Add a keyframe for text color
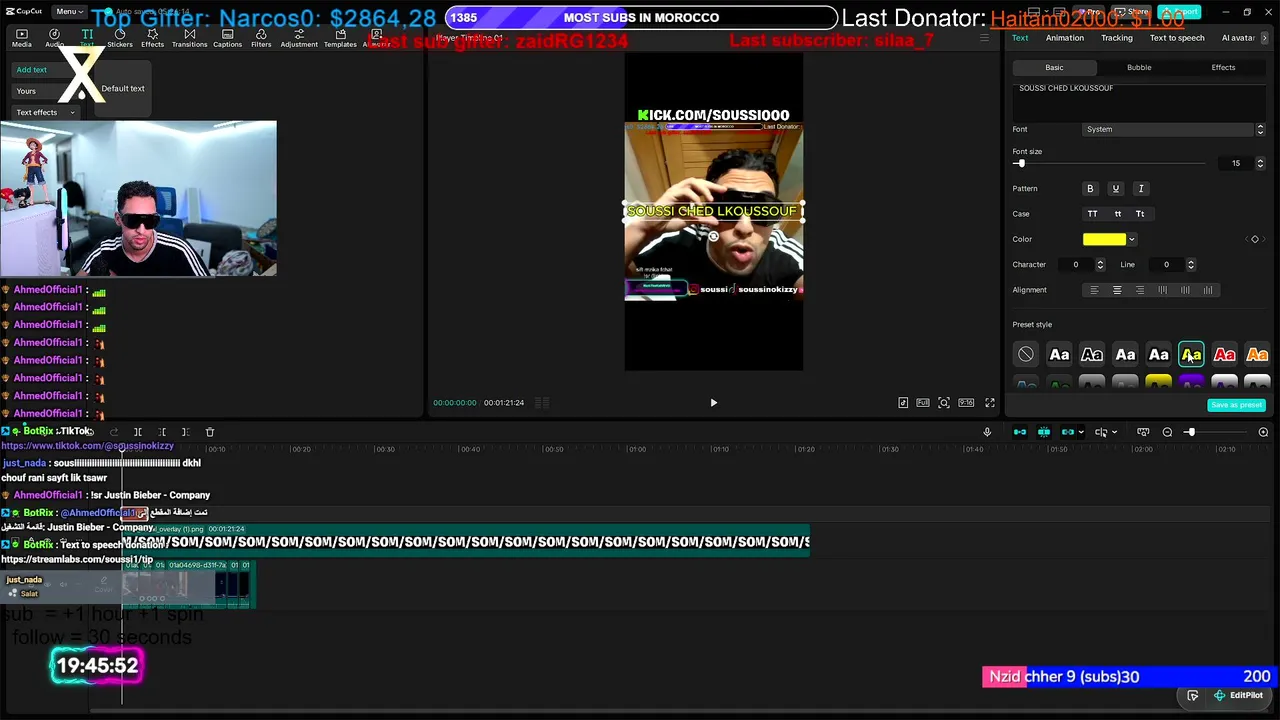 pos(1255,239)
